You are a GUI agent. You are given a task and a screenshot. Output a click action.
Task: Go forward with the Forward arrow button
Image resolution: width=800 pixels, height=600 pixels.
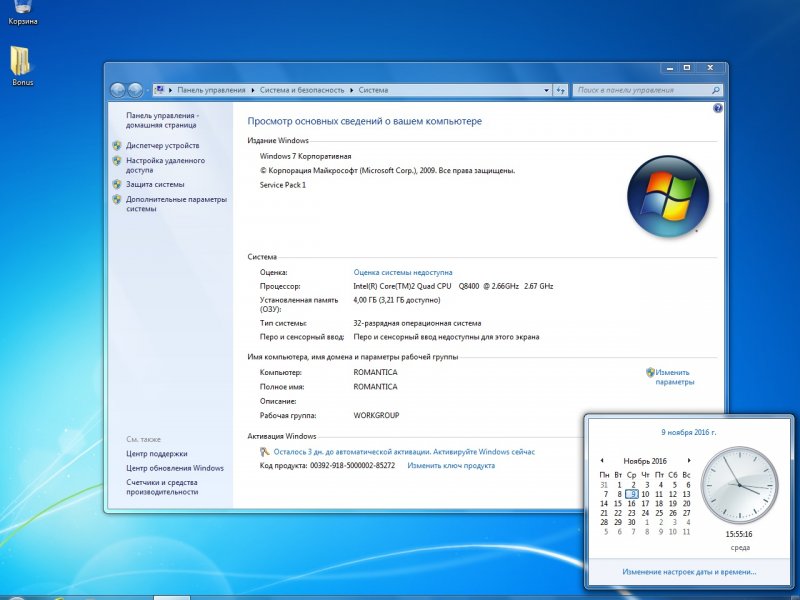[x=135, y=90]
